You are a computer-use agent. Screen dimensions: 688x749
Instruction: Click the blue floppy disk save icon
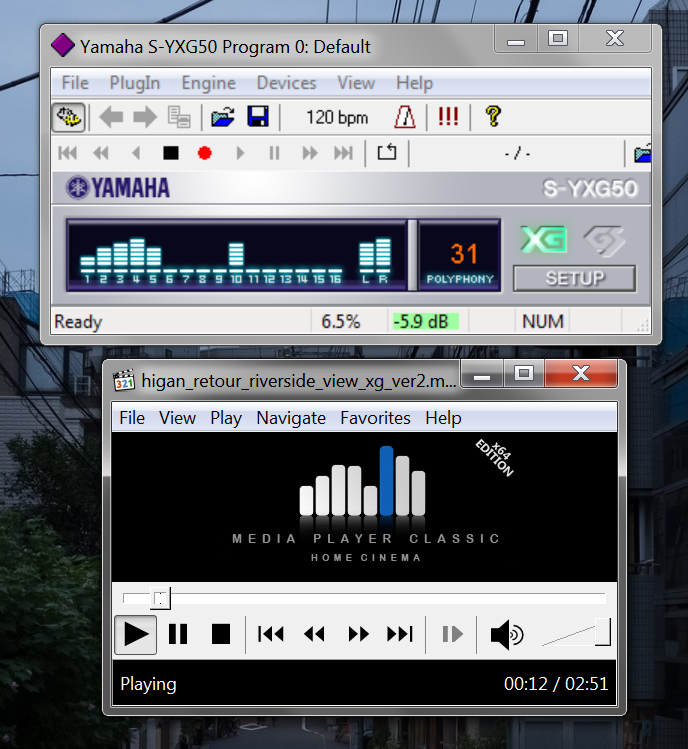[x=257, y=118]
